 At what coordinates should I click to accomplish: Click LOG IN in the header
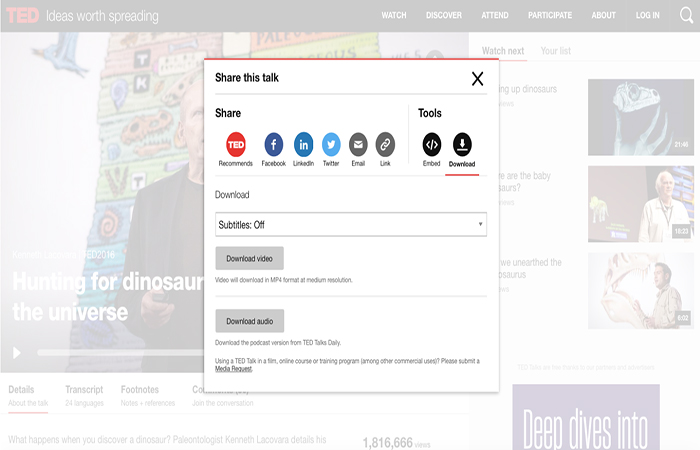pos(647,15)
